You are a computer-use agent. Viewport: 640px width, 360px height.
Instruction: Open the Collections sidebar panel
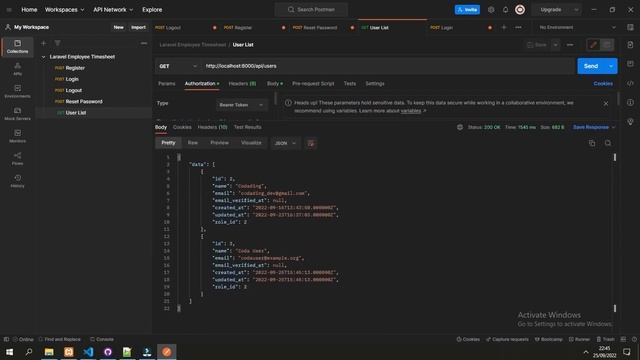(18, 47)
